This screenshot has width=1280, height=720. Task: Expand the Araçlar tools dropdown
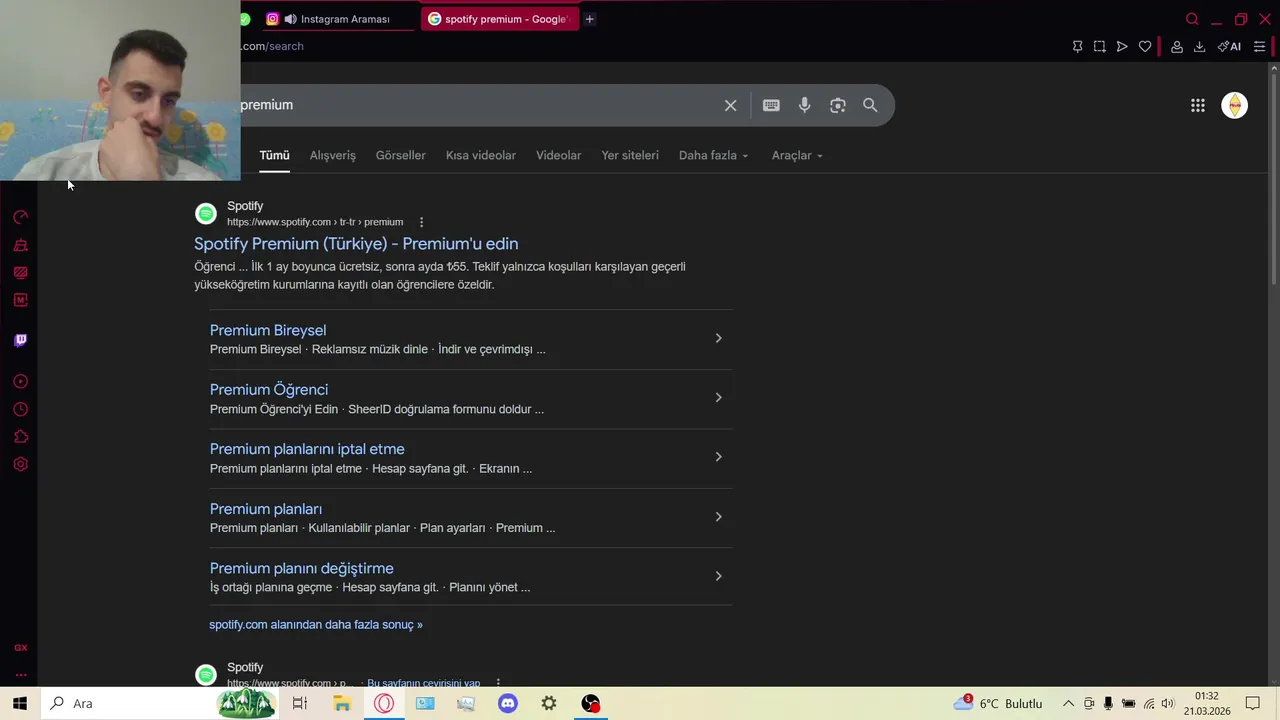[x=797, y=155]
